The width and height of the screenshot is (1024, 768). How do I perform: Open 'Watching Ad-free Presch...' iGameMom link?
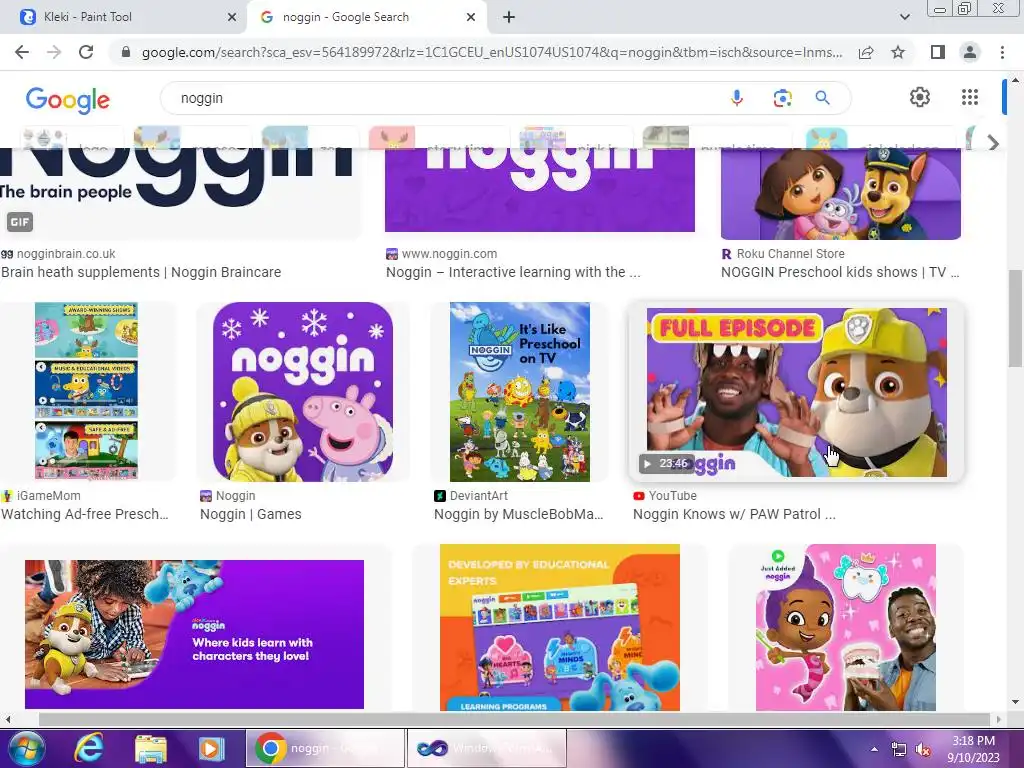coord(85,514)
